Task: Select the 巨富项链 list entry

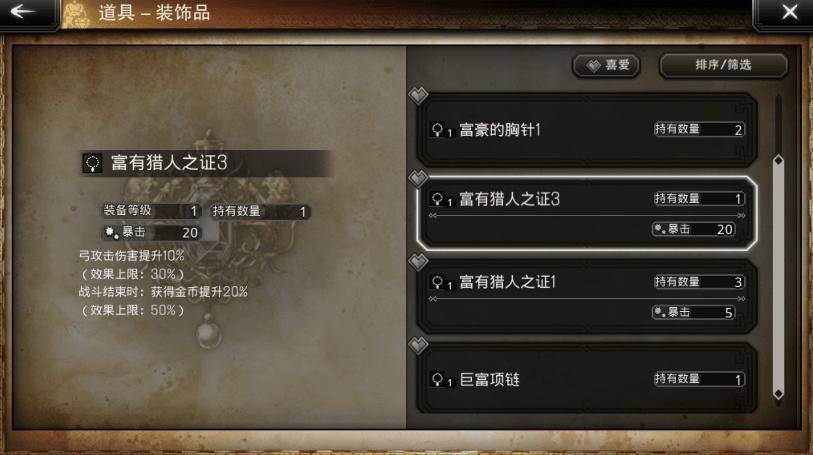Action: [x=587, y=378]
